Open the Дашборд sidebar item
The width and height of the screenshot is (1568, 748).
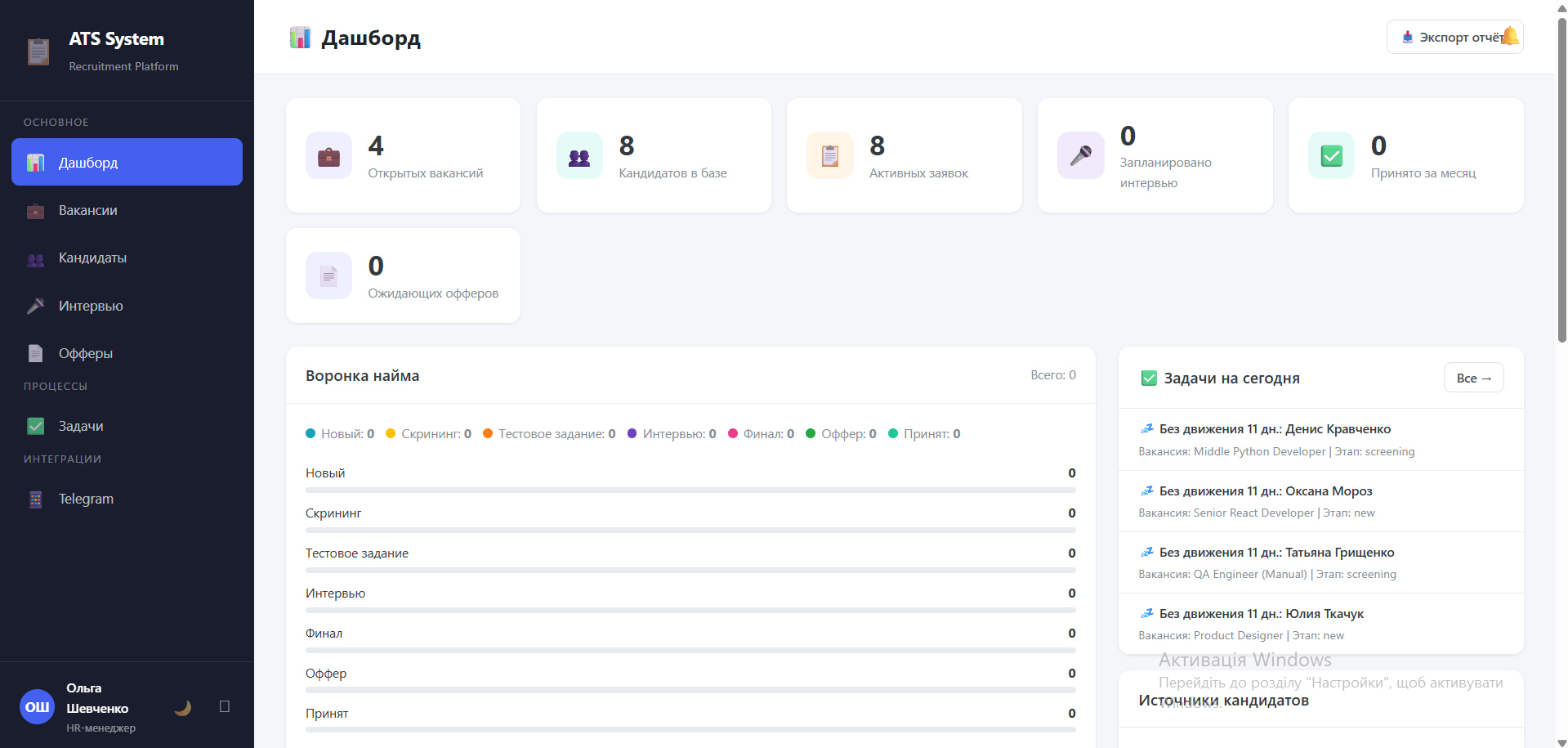pos(127,162)
